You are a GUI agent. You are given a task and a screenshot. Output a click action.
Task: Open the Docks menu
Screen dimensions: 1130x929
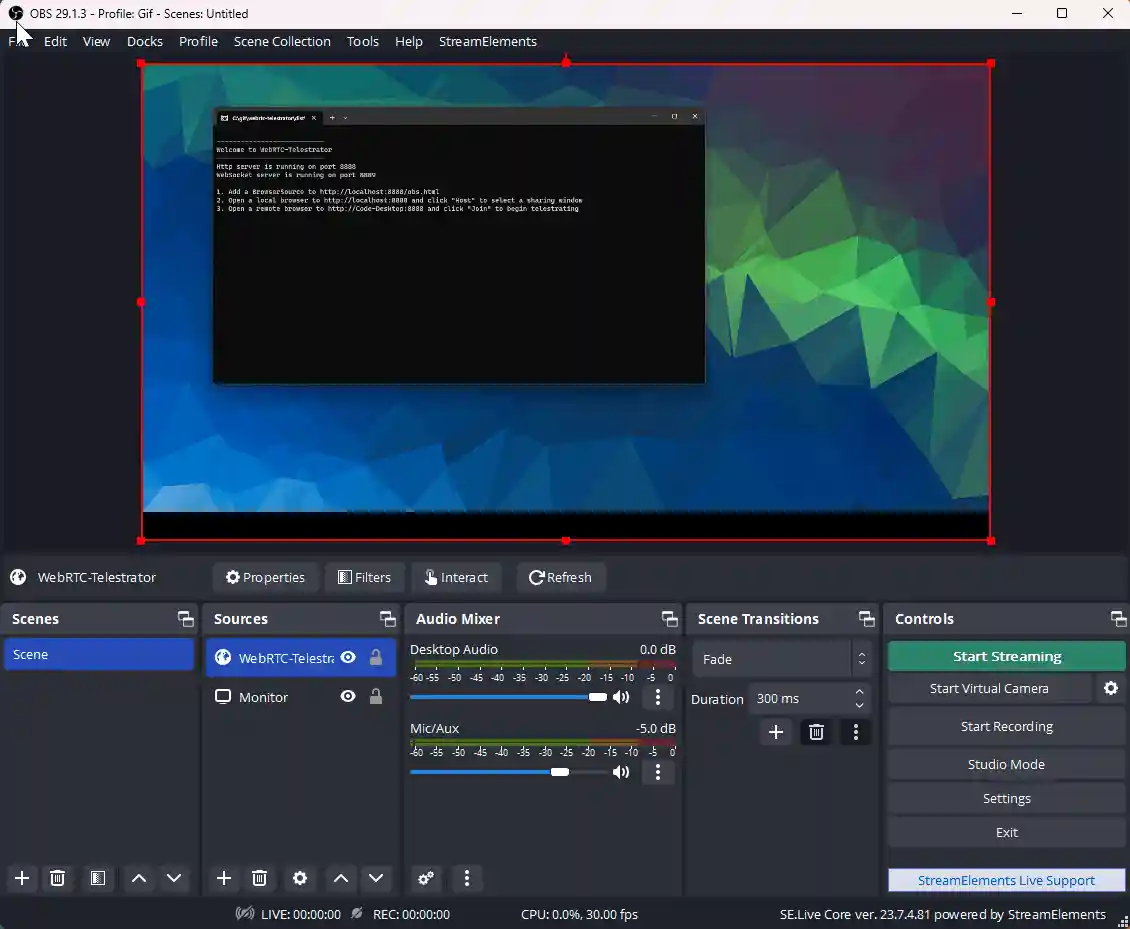tap(145, 41)
